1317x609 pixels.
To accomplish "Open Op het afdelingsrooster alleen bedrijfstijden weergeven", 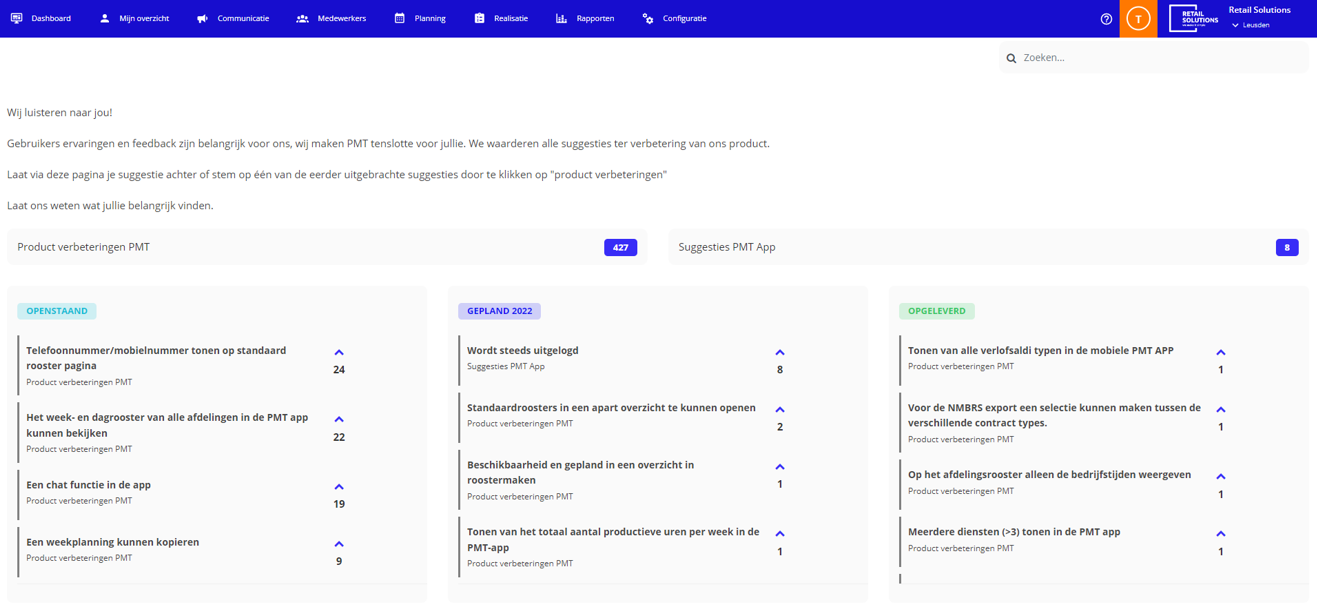I will click(1049, 475).
